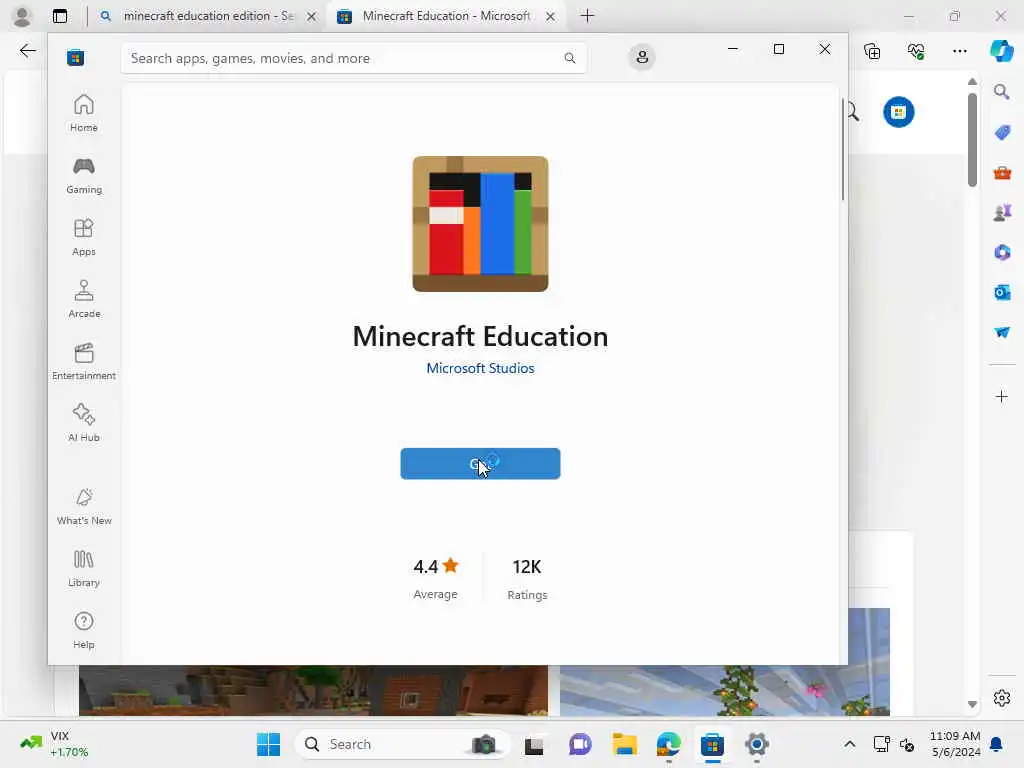Open Microsoft 365 icon in Edge sidebar
The image size is (1024, 768).
click(1002, 252)
